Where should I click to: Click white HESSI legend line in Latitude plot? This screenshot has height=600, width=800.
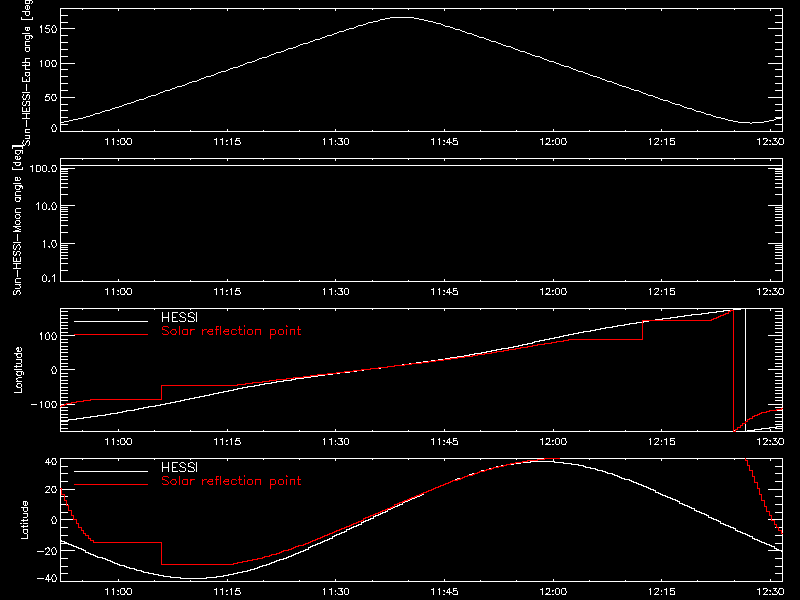[111, 471]
